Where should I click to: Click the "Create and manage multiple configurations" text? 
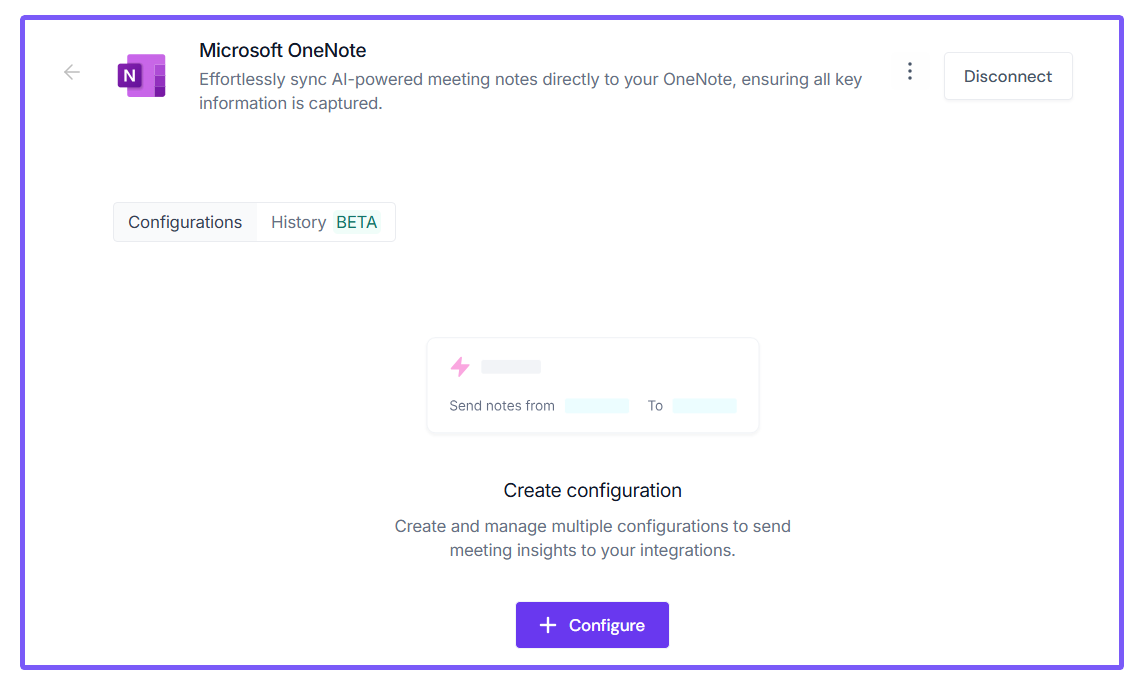[593, 538]
